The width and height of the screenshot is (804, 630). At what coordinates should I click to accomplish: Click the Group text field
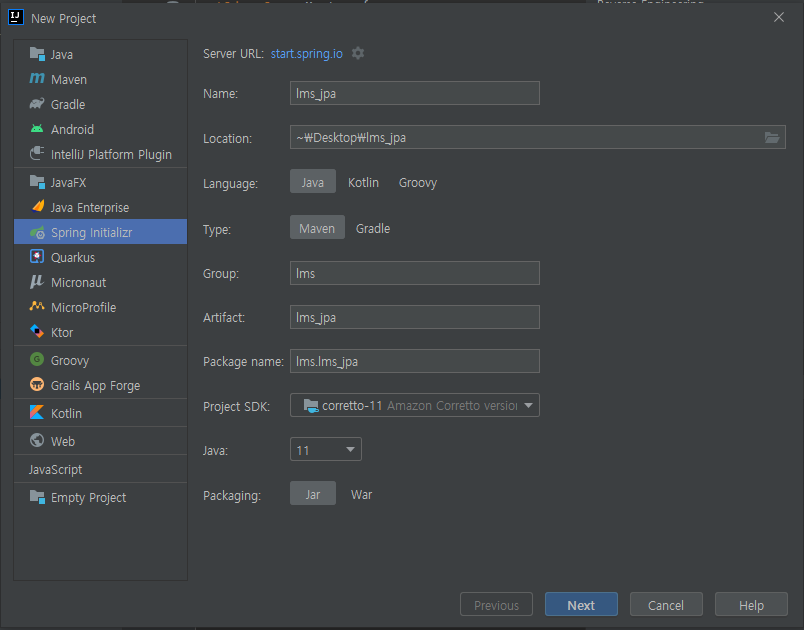414,273
